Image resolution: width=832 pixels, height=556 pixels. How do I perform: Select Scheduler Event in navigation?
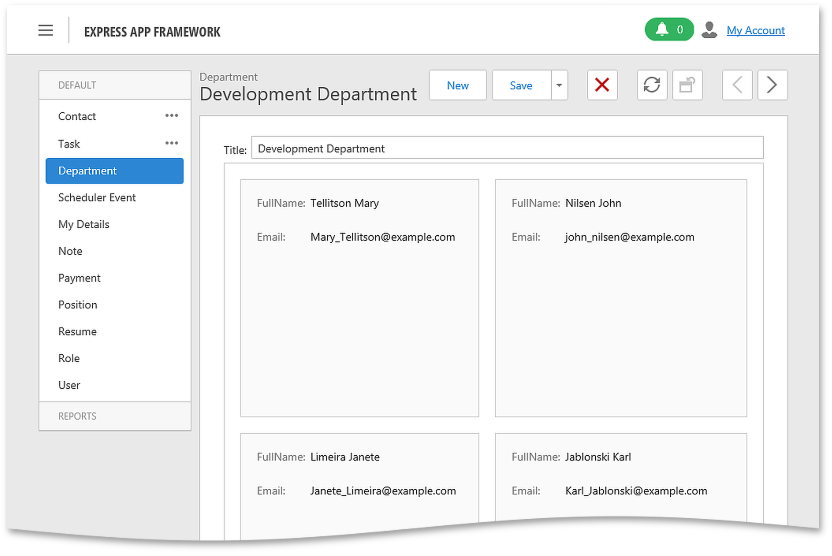pyautogui.click(x=97, y=198)
